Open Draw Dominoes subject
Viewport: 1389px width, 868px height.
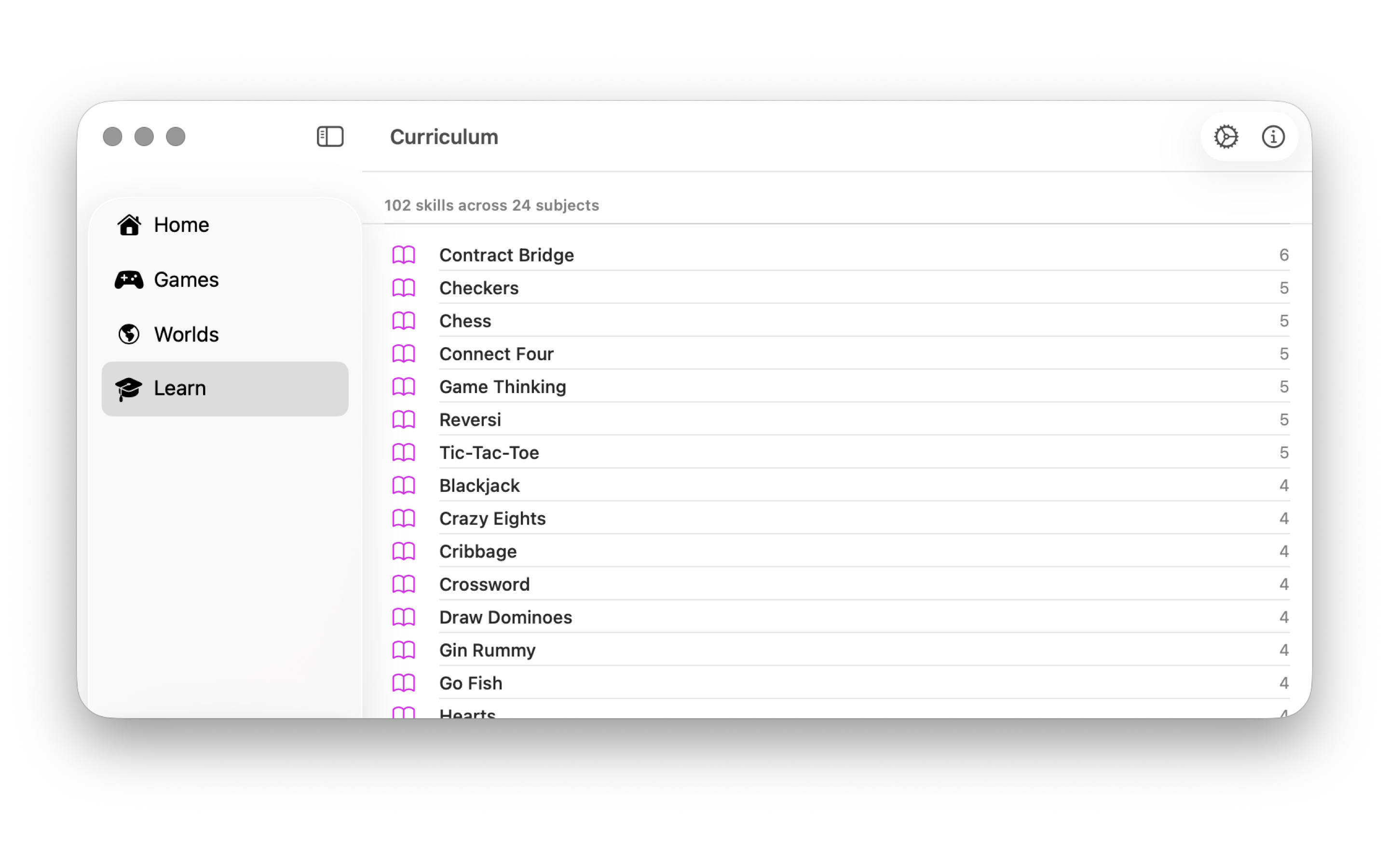coord(837,617)
